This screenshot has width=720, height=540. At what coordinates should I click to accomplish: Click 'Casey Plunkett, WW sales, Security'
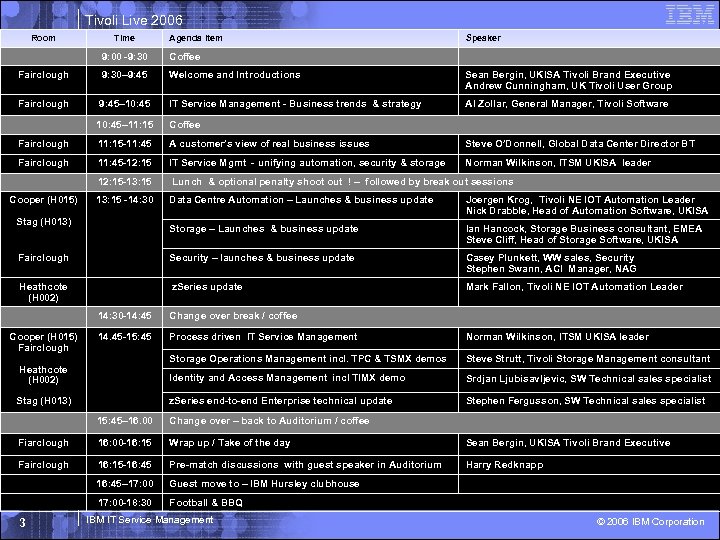(550, 258)
